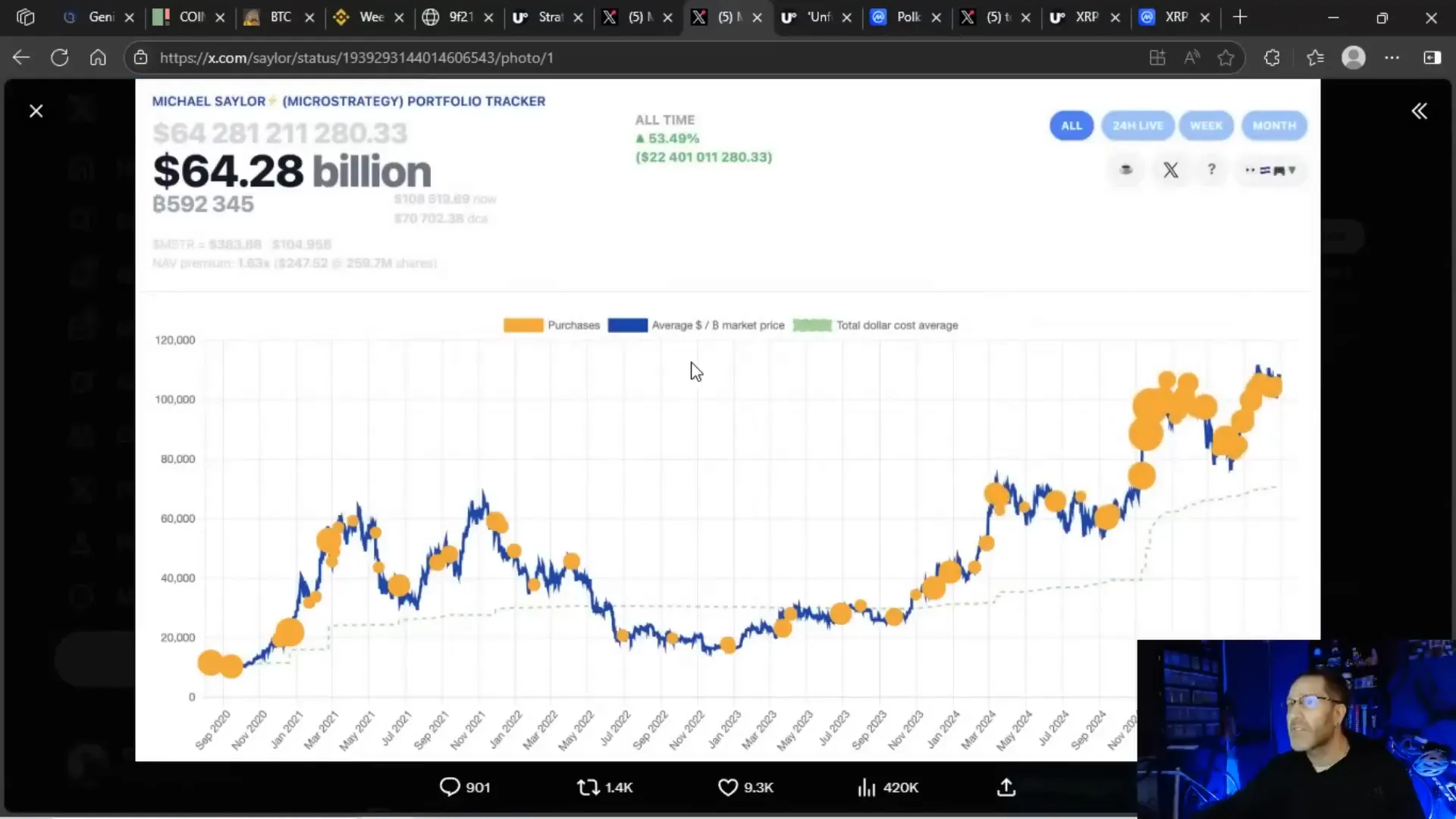Image resolution: width=1456 pixels, height=819 pixels.
Task: Open the Settings and more ellipsis menu
Action: (1392, 58)
